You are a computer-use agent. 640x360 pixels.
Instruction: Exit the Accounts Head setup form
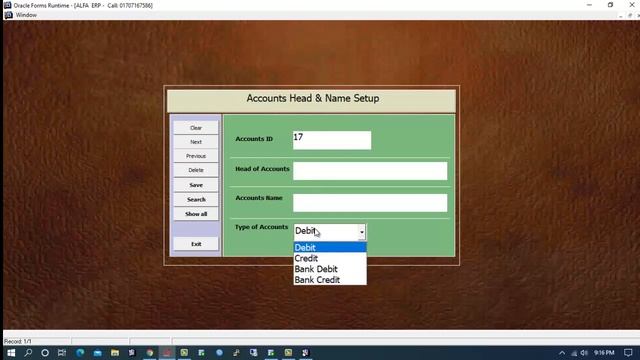[196, 244]
